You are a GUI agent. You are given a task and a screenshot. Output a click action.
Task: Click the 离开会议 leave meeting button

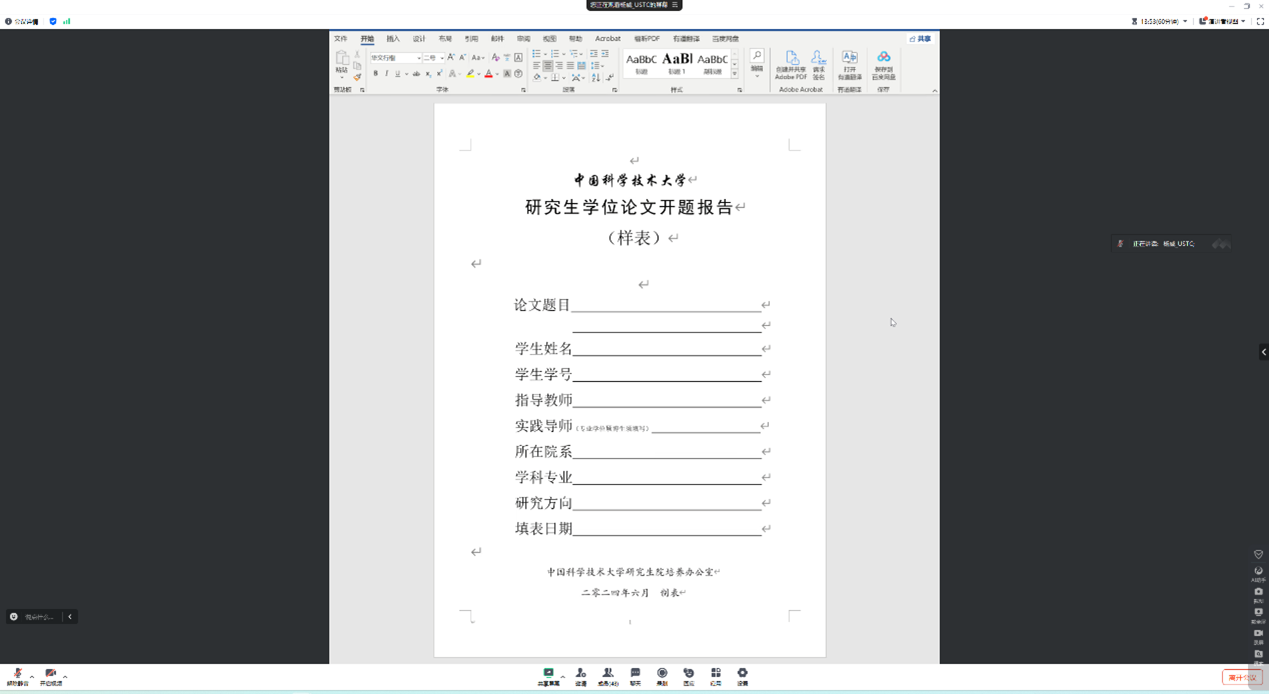1241,677
